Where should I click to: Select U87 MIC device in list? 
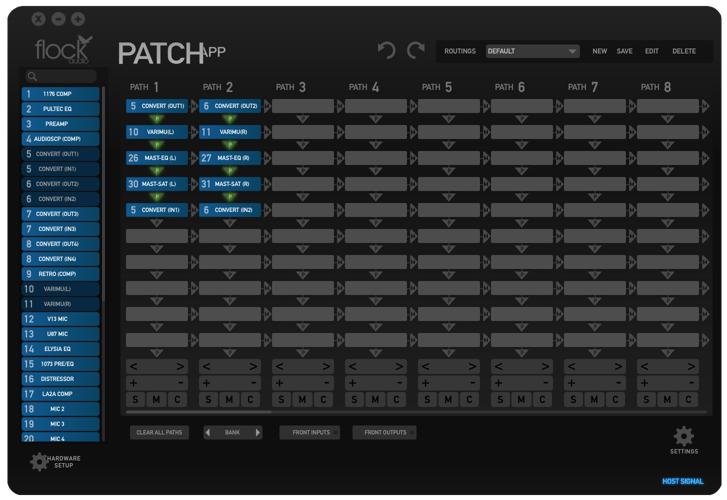click(60, 334)
